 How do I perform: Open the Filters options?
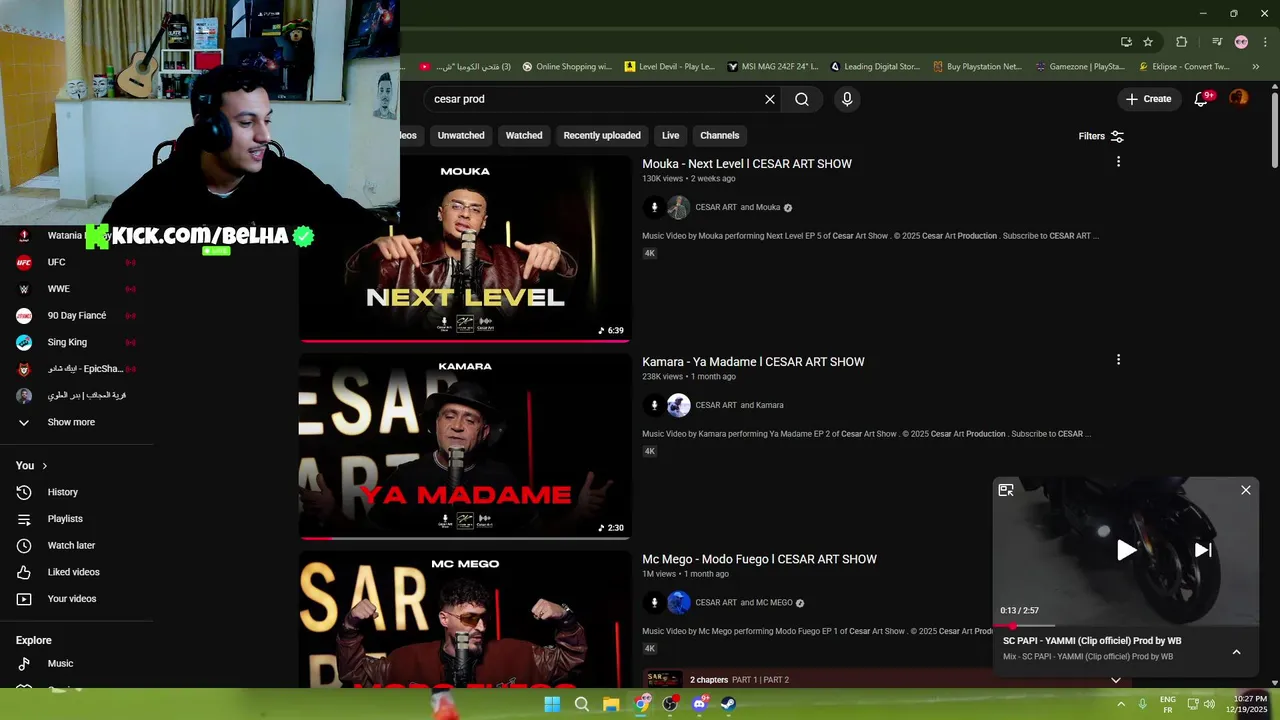point(1101,136)
